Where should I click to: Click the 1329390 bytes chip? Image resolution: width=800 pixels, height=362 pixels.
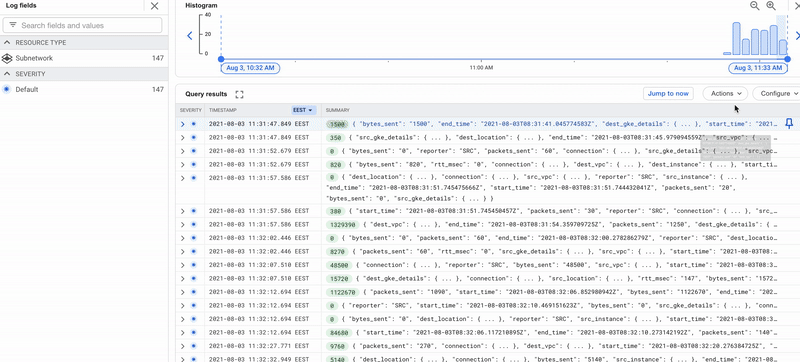pos(343,224)
